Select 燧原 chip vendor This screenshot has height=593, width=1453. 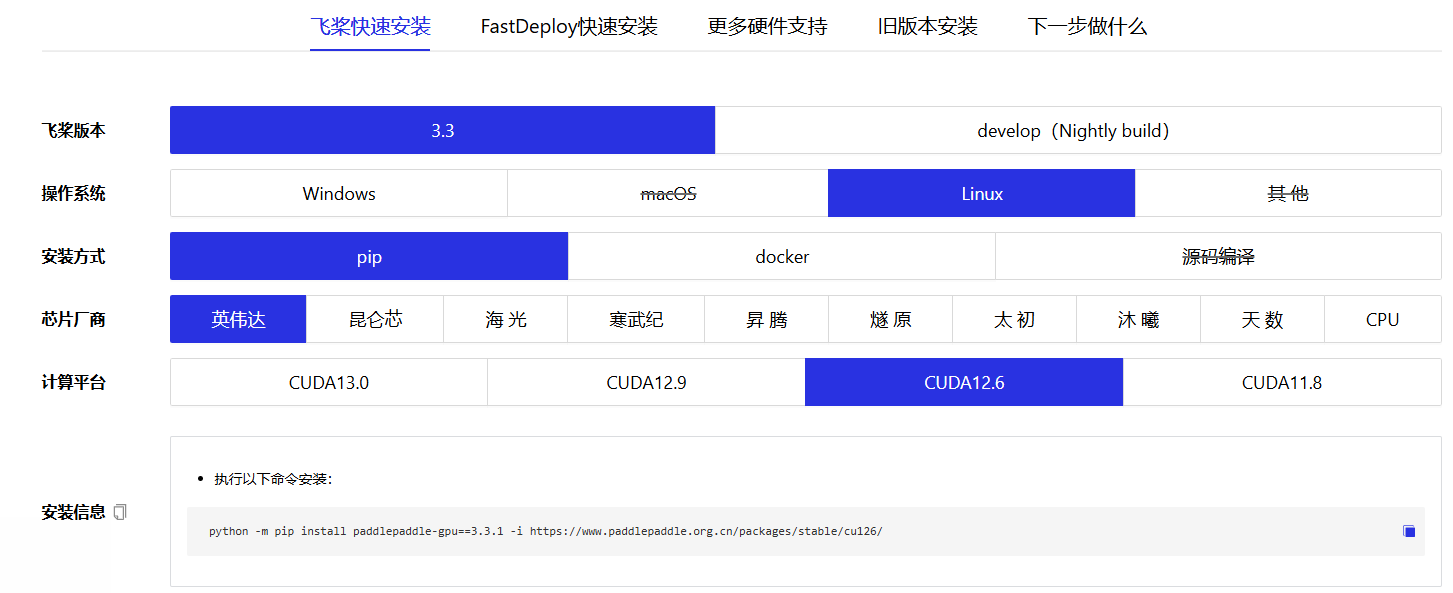(891, 319)
